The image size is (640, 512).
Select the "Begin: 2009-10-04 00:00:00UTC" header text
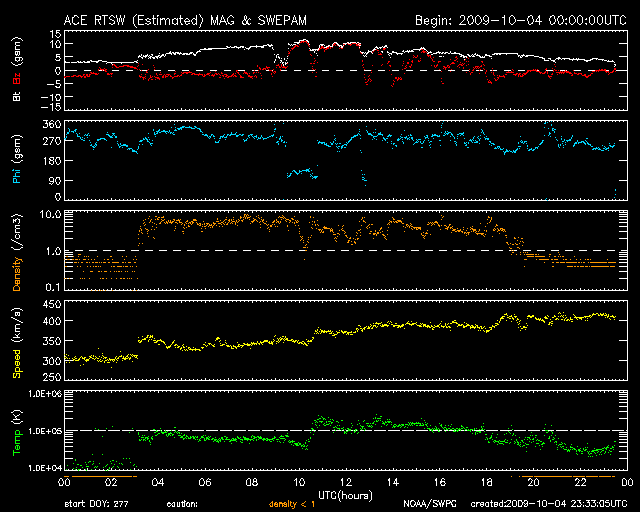(521, 20)
